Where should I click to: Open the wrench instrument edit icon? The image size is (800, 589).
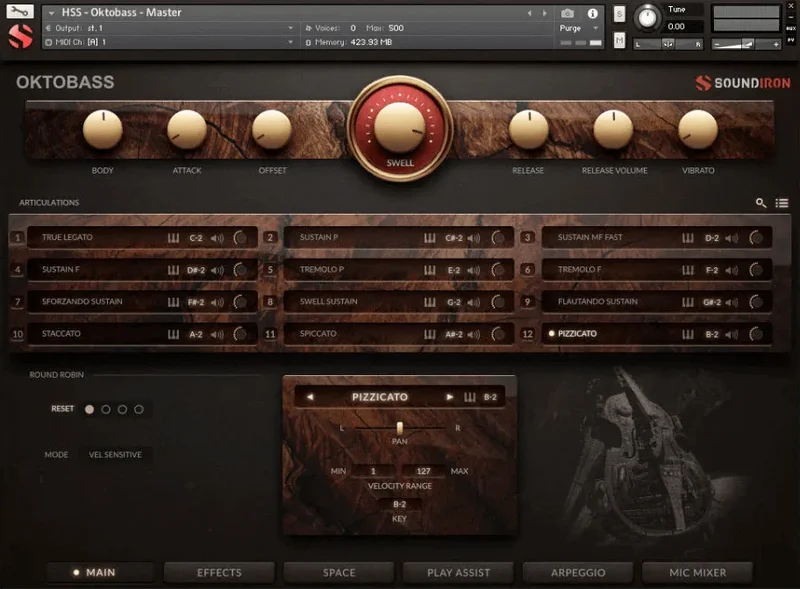pos(19,11)
